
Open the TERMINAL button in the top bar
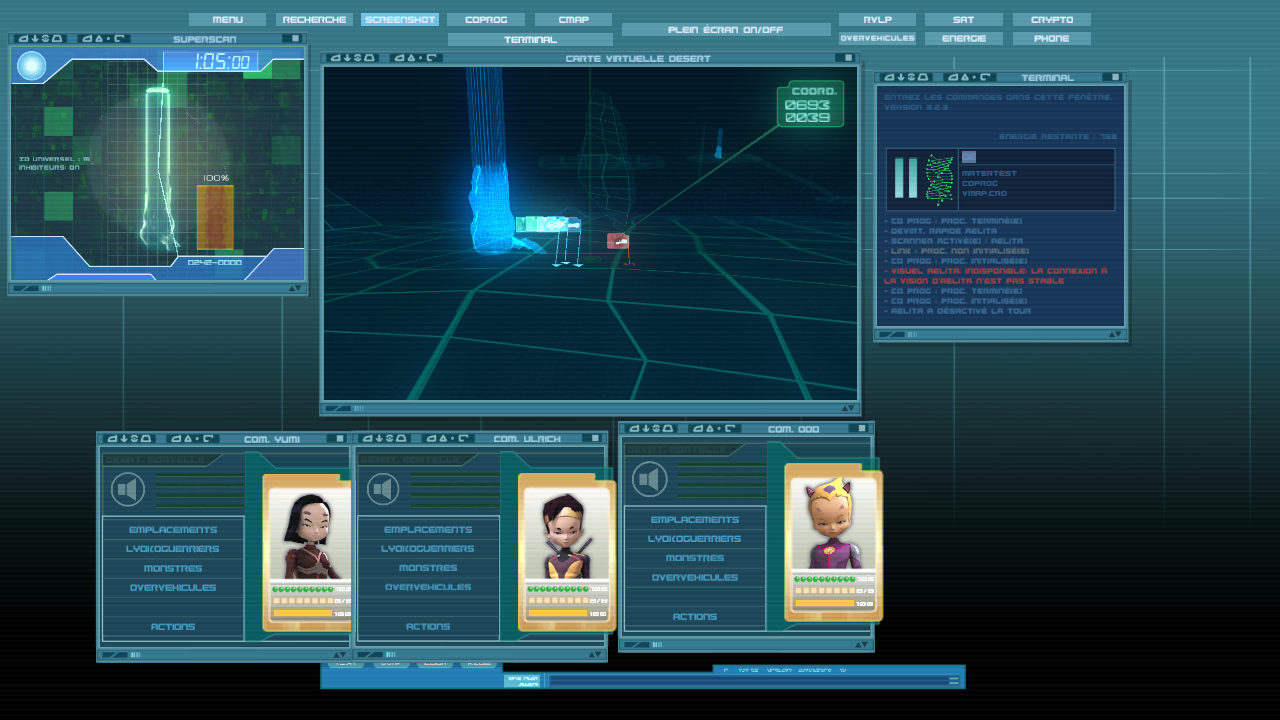pos(530,39)
